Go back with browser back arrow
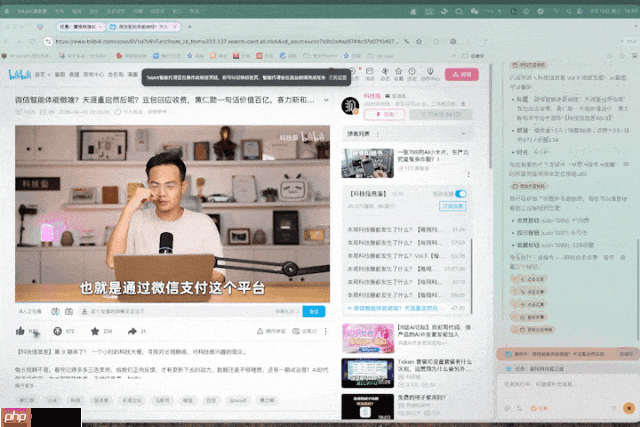The image size is (640, 427). coord(7,41)
